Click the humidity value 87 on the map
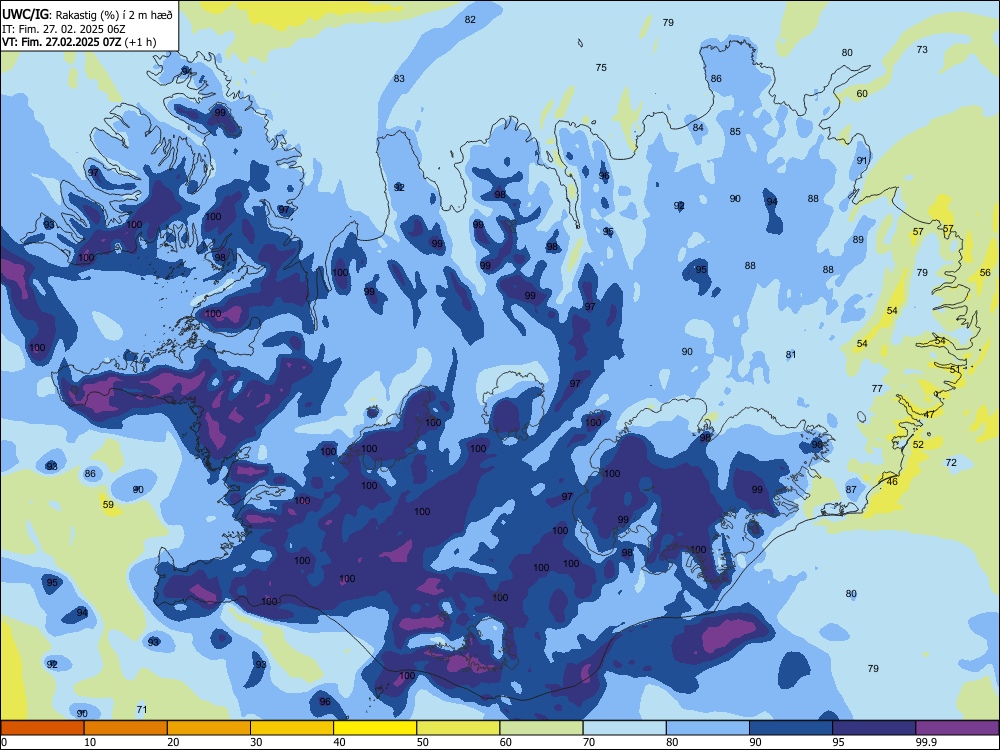The width and height of the screenshot is (1000, 750). tap(851, 490)
